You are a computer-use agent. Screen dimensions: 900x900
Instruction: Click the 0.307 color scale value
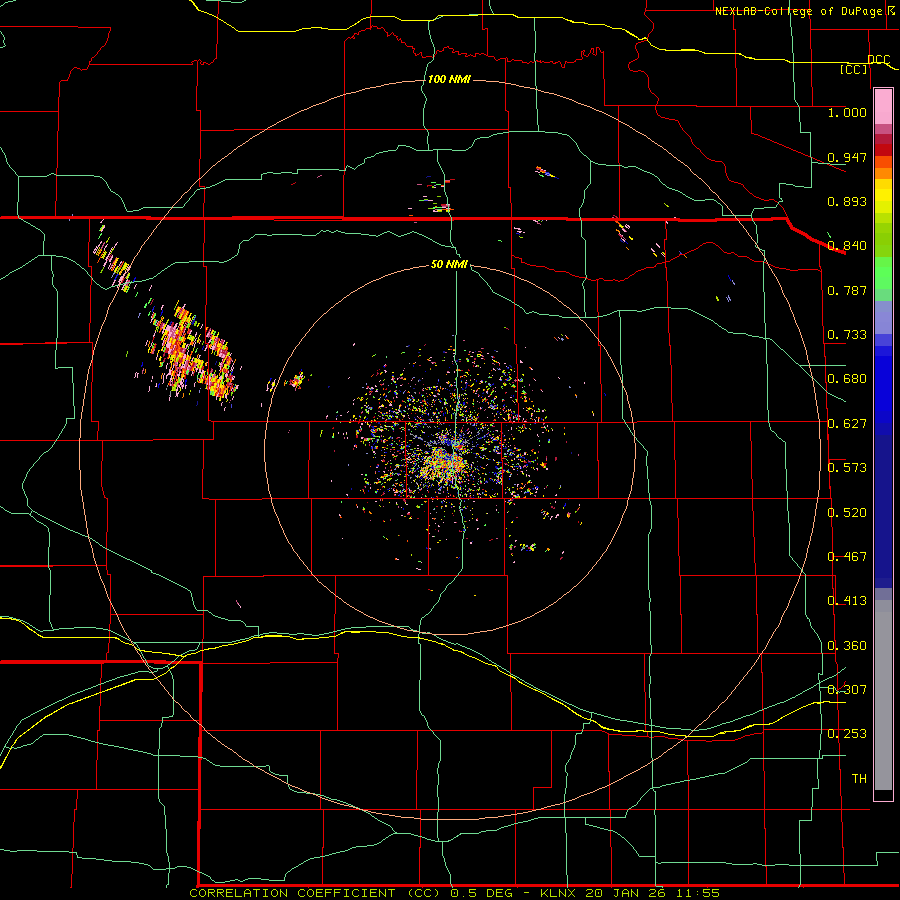[x=847, y=689]
